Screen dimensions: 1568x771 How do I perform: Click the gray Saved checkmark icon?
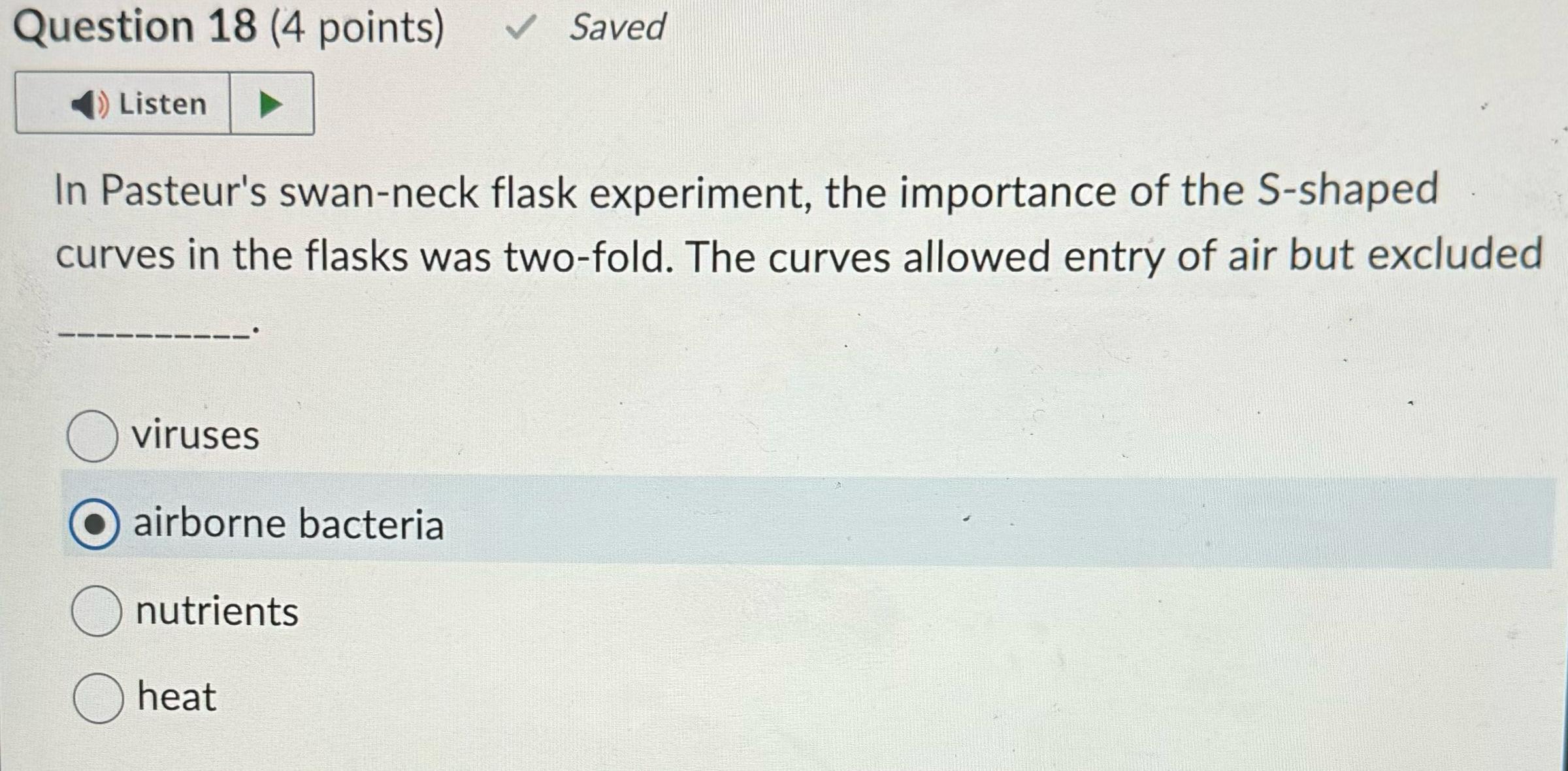[x=523, y=26]
